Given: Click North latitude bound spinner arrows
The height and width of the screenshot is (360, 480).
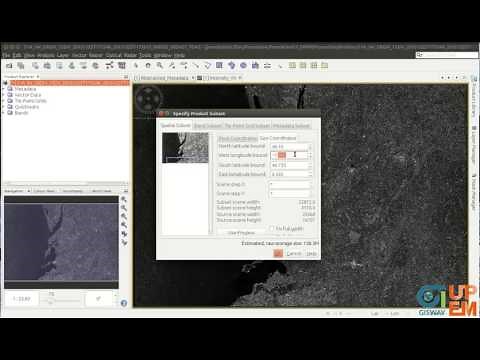Looking at the screenshot, I should 310,146.
